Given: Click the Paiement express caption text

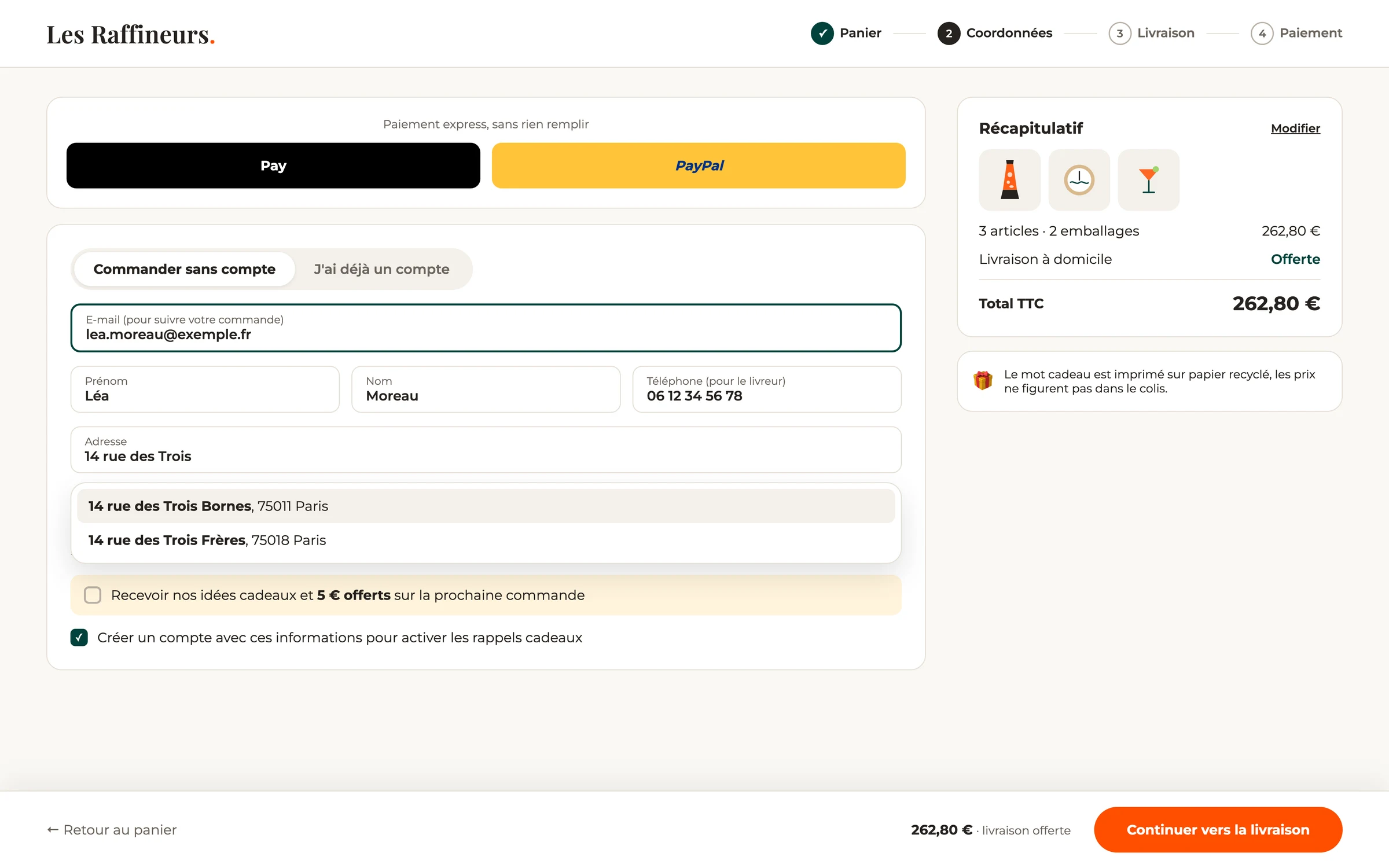Looking at the screenshot, I should (x=486, y=124).
